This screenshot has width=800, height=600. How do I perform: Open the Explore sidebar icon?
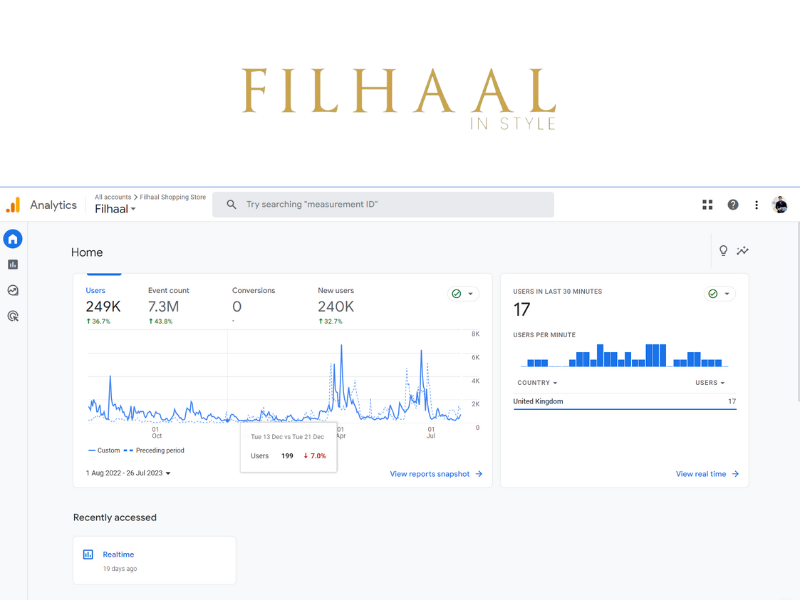pos(13,291)
